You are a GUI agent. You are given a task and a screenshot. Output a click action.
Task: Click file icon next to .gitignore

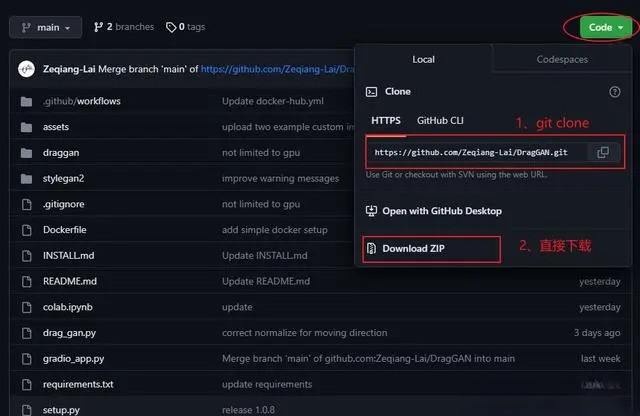[27, 204]
